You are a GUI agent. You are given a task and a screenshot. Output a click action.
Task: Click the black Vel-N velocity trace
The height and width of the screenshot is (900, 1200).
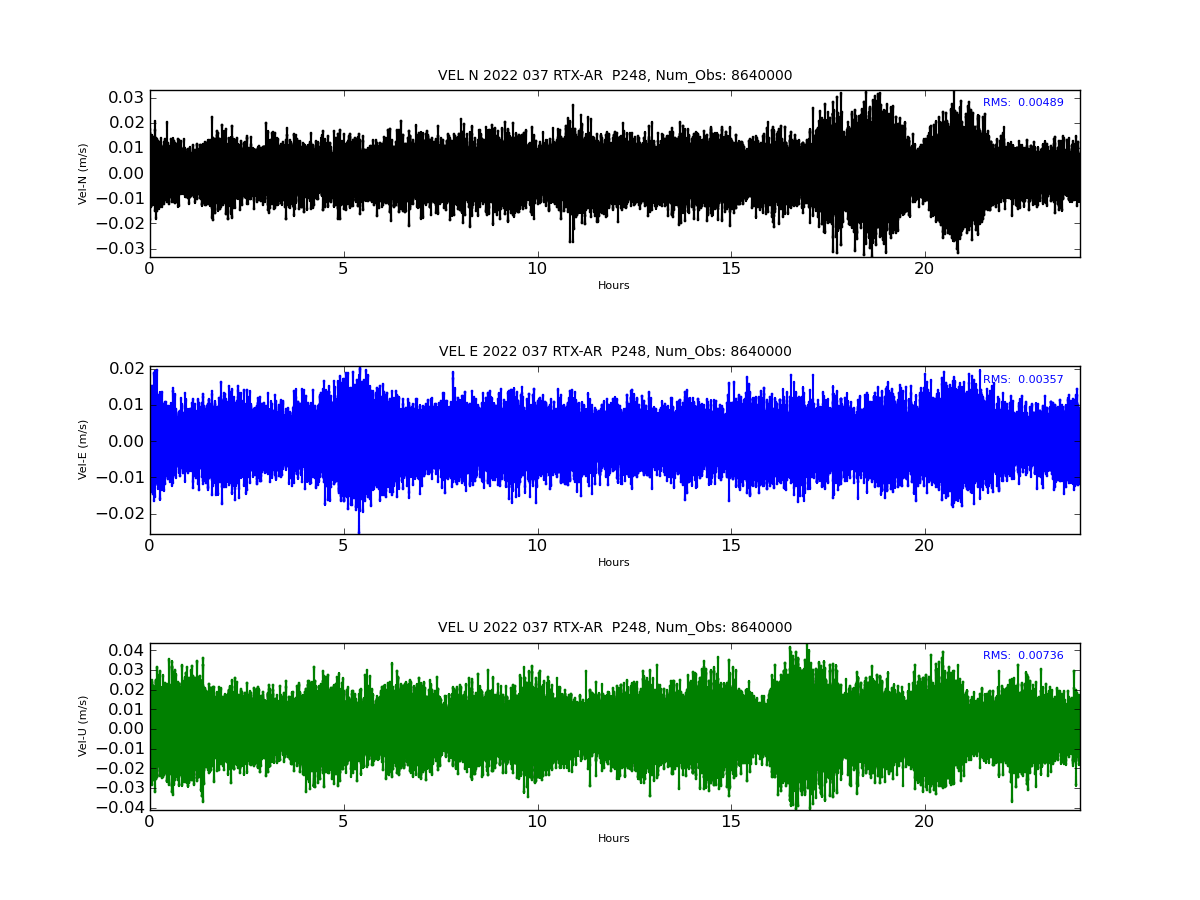pos(615,173)
